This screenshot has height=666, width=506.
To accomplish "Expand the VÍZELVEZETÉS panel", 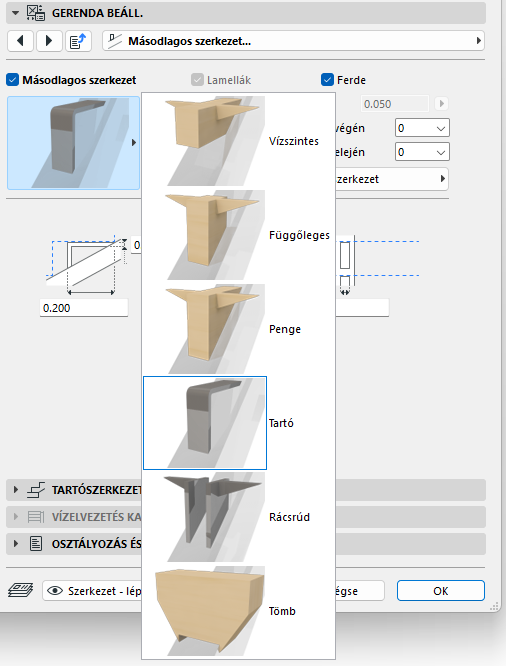I will (x=16, y=516).
